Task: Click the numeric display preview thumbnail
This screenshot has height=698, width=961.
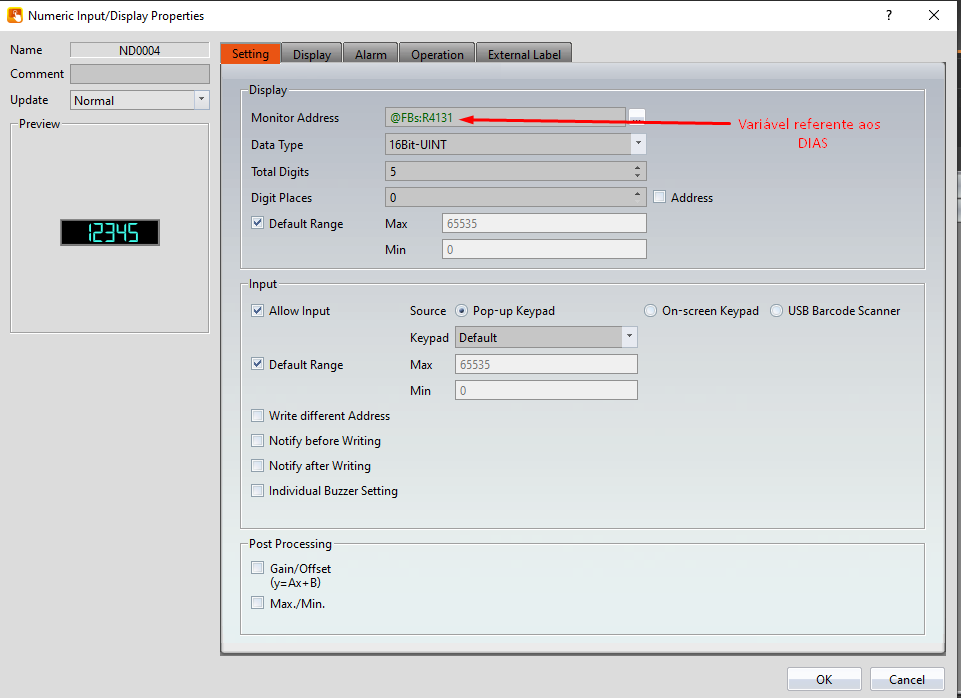Action: click(109, 233)
